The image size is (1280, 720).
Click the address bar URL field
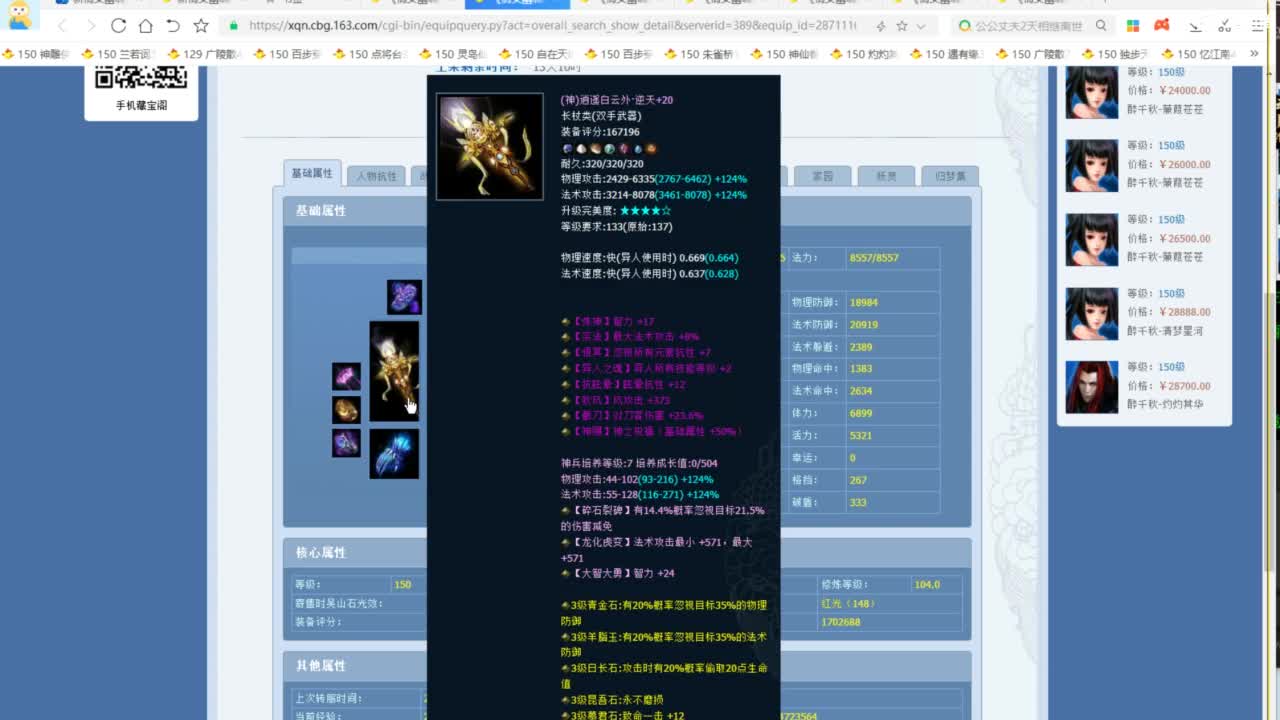552,26
